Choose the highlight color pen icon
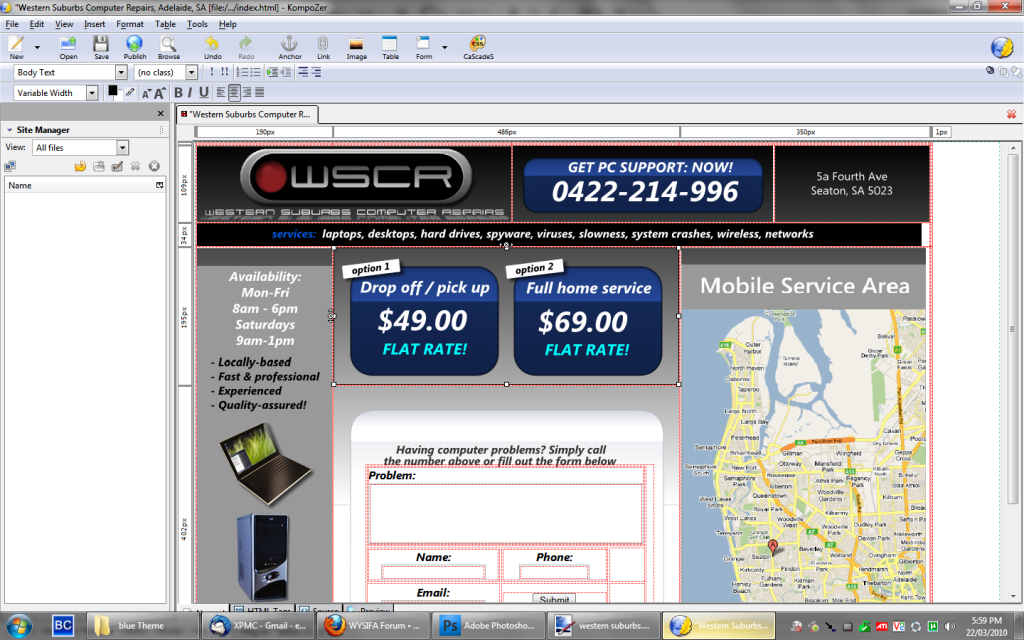Viewport: 1024px width, 640px height. click(x=130, y=93)
